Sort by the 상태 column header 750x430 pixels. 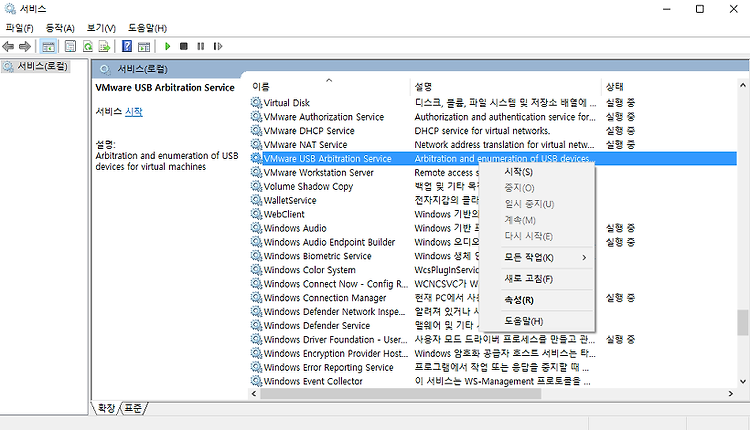coord(669,87)
